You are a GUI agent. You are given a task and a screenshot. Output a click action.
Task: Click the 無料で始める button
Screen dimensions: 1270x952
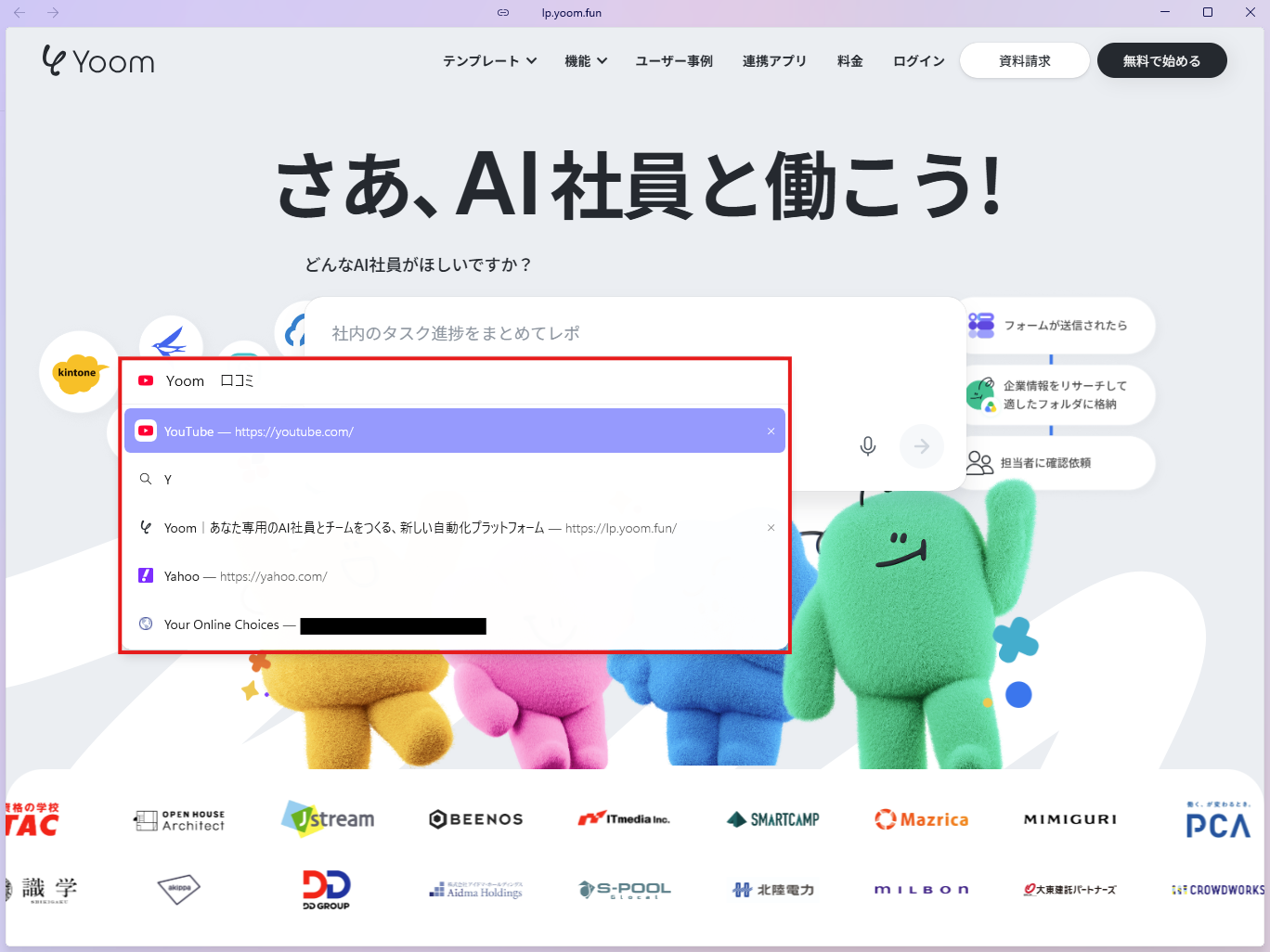pyautogui.click(x=1162, y=61)
